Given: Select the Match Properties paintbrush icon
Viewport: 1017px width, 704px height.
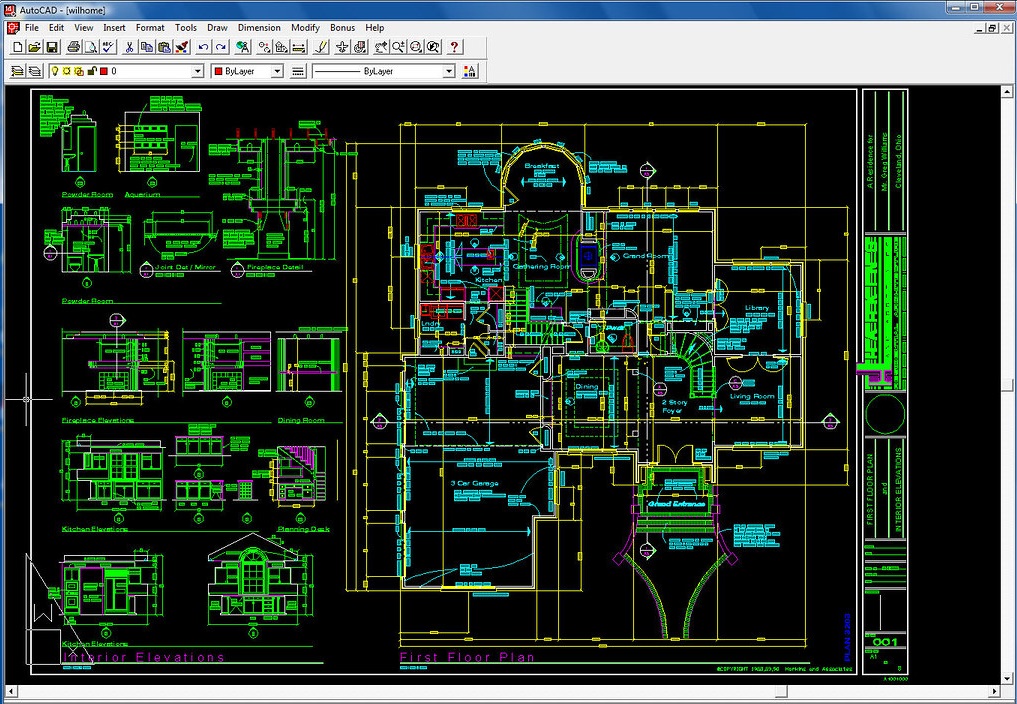Looking at the screenshot, I should coord(181,47).
